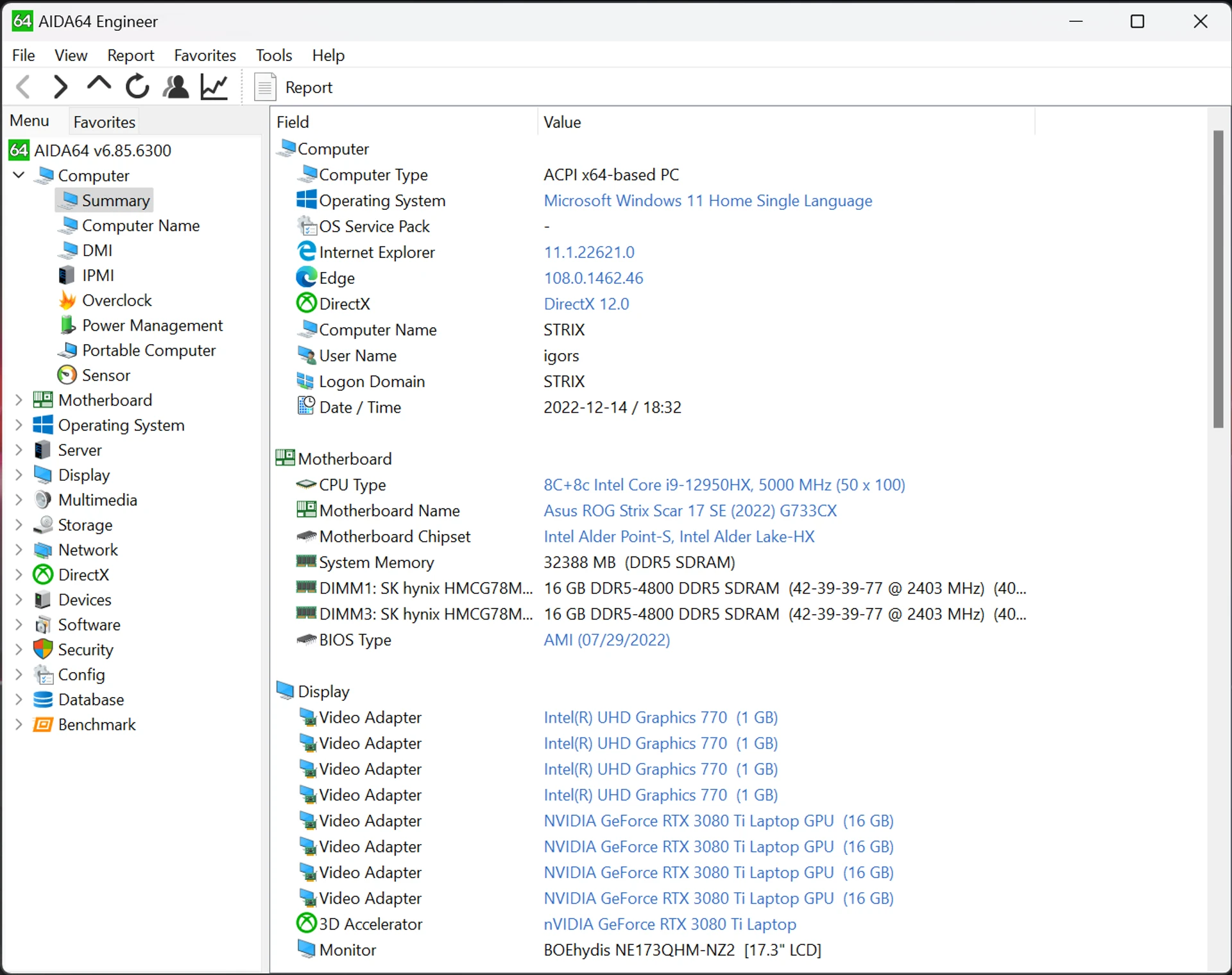Click the Edge version 108.0.1462.46 link
The width and height of the screenshot is (1232, 975).
(594, 278)
